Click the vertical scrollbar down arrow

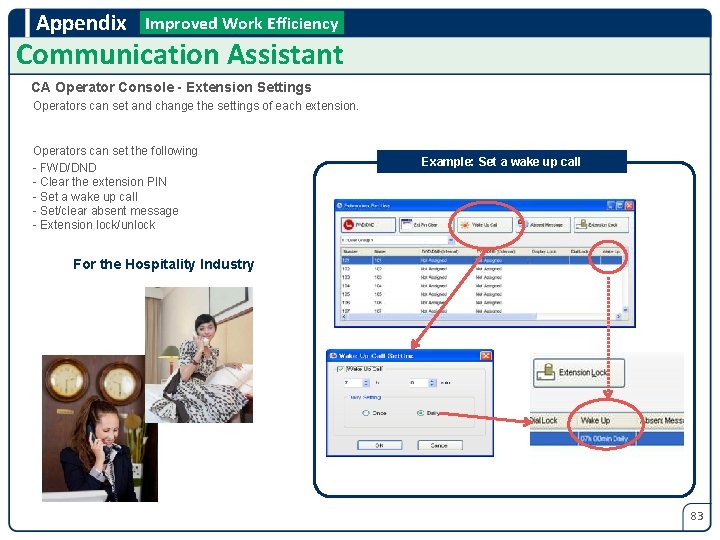coord(625,310)
